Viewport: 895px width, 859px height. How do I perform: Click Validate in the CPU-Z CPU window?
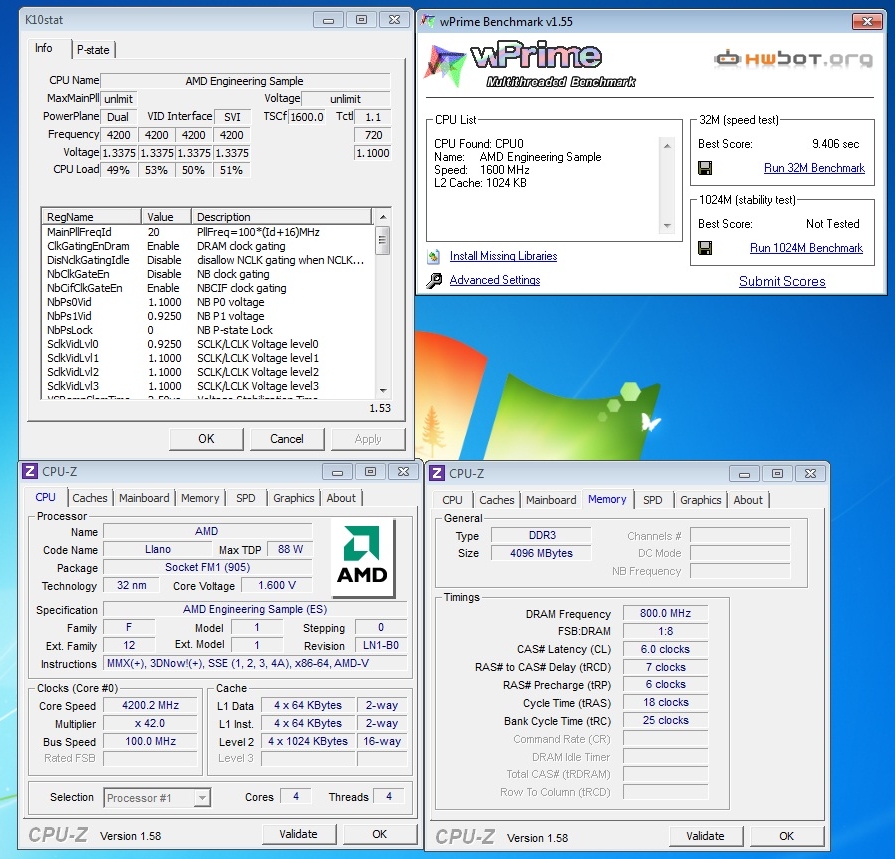click(x=298, y=834)
